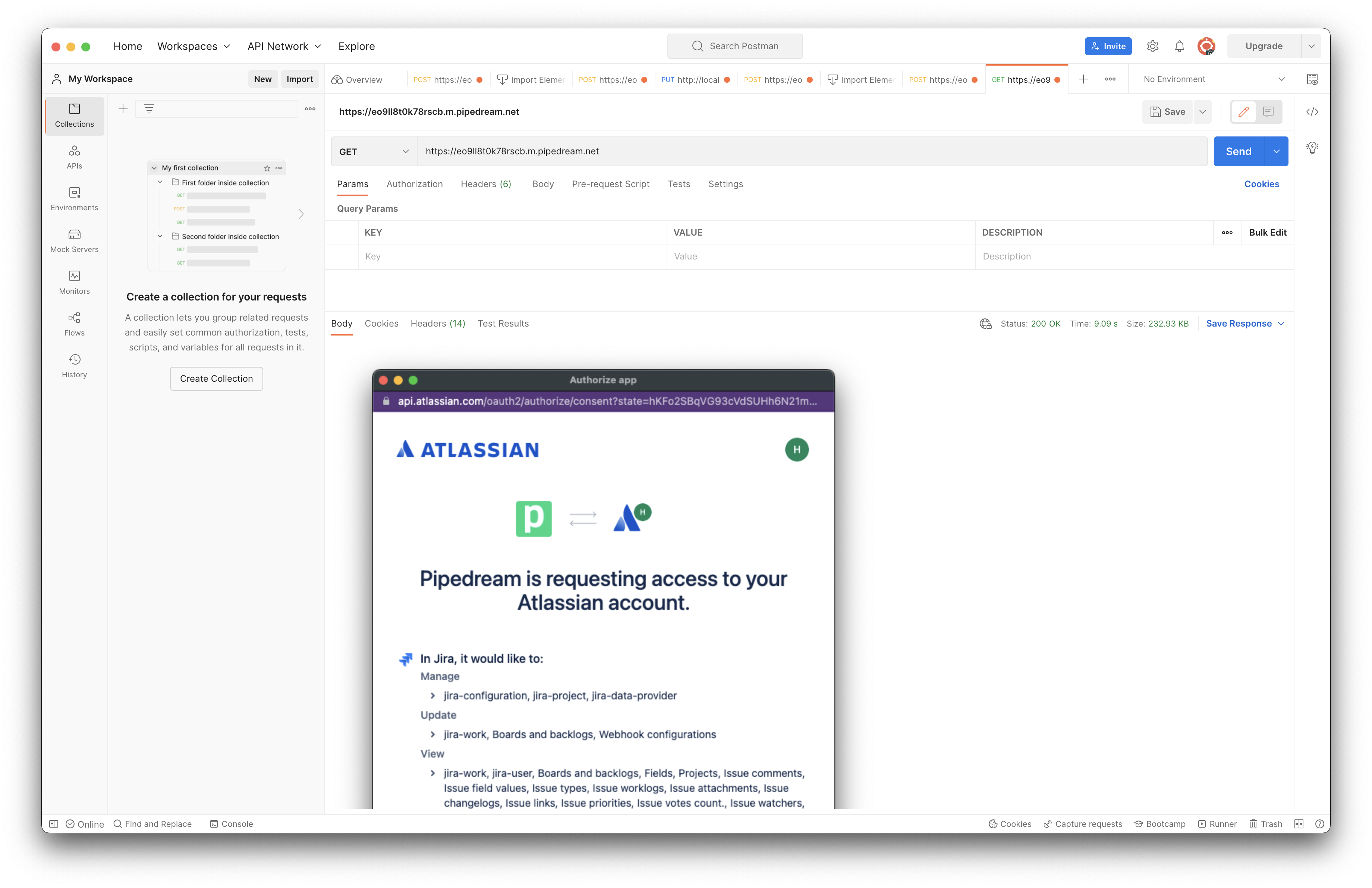This screenshot has width=1372, height=888.
Task: Open the Mock Servers sidebar panel
Action: point(74,240)
